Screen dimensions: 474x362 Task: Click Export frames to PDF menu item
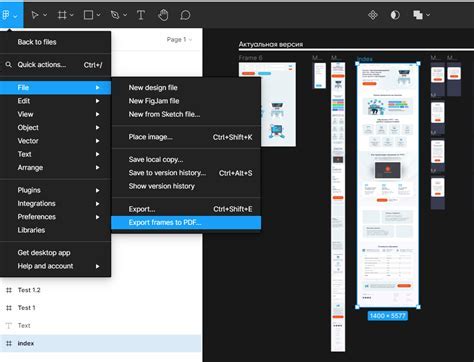186,222
